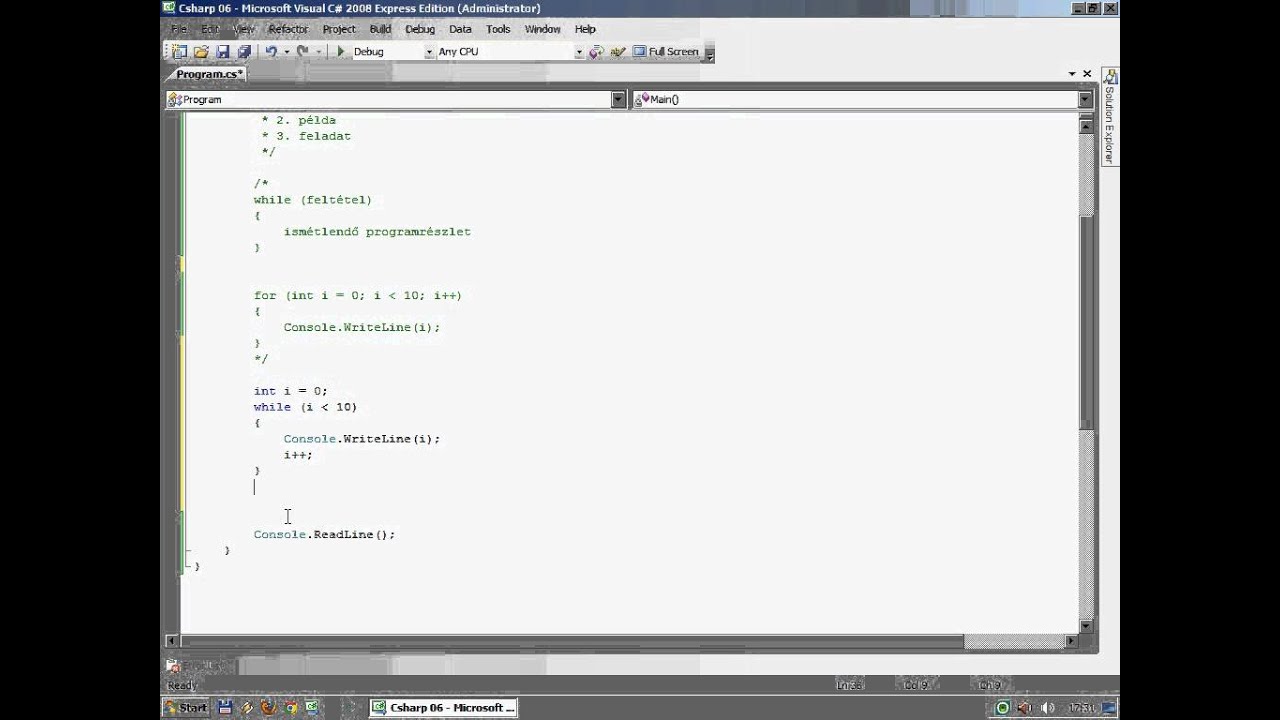The image size is (1280, 720).
Task: Click the volume speaker tray icon
Action: (x=1047, y=708)
